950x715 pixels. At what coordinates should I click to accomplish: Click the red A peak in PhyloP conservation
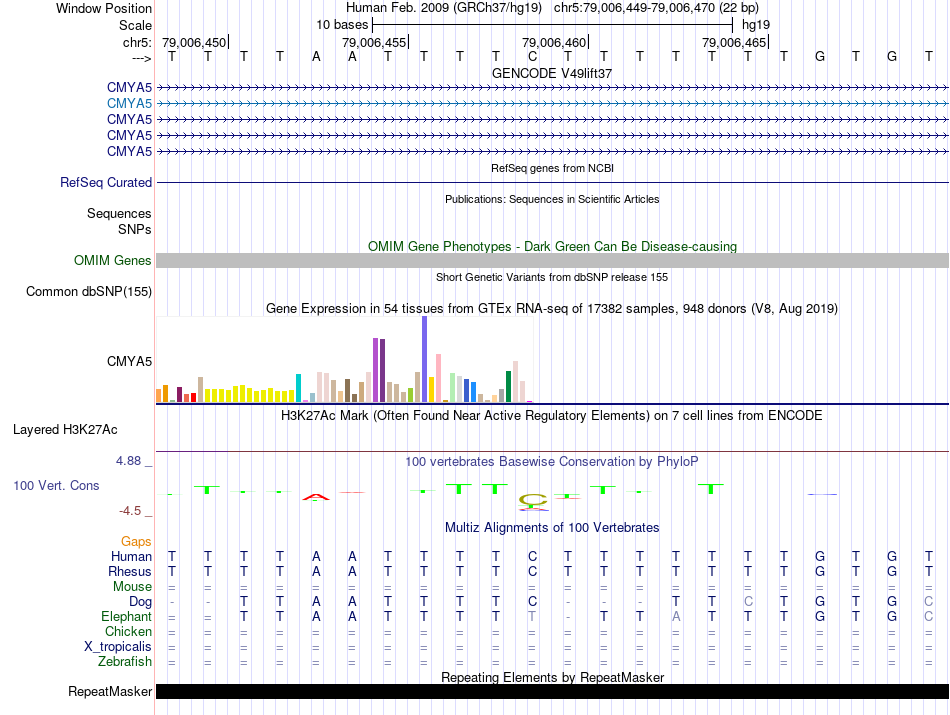pos(316,496)
